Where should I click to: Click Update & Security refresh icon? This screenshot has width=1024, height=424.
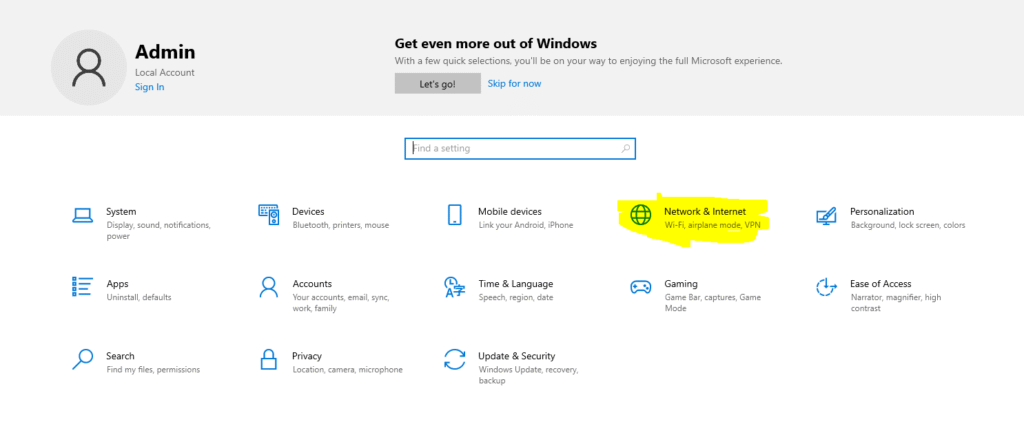pyautogui.click(x=454, y=360)
